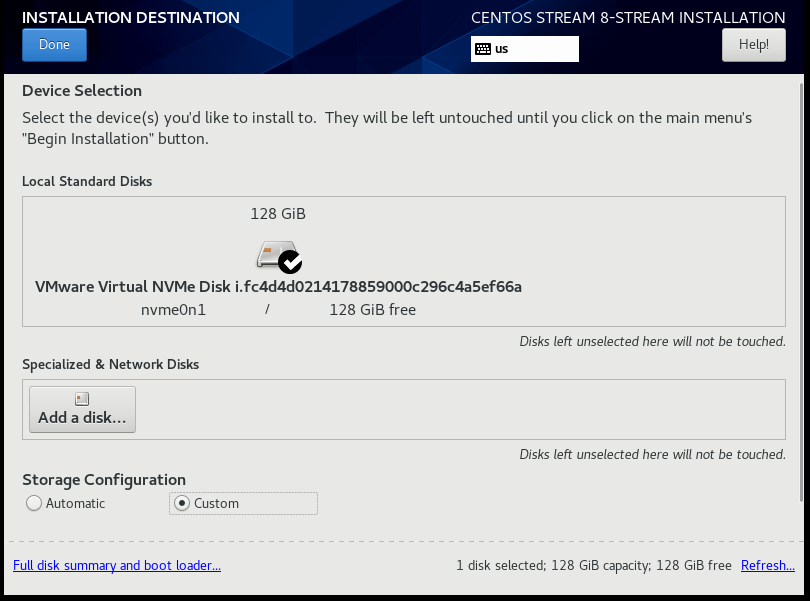This screenshot has width=810, height=601.
Task: Open Full disk summary and boot loader link
Action: tap(117, 565)
